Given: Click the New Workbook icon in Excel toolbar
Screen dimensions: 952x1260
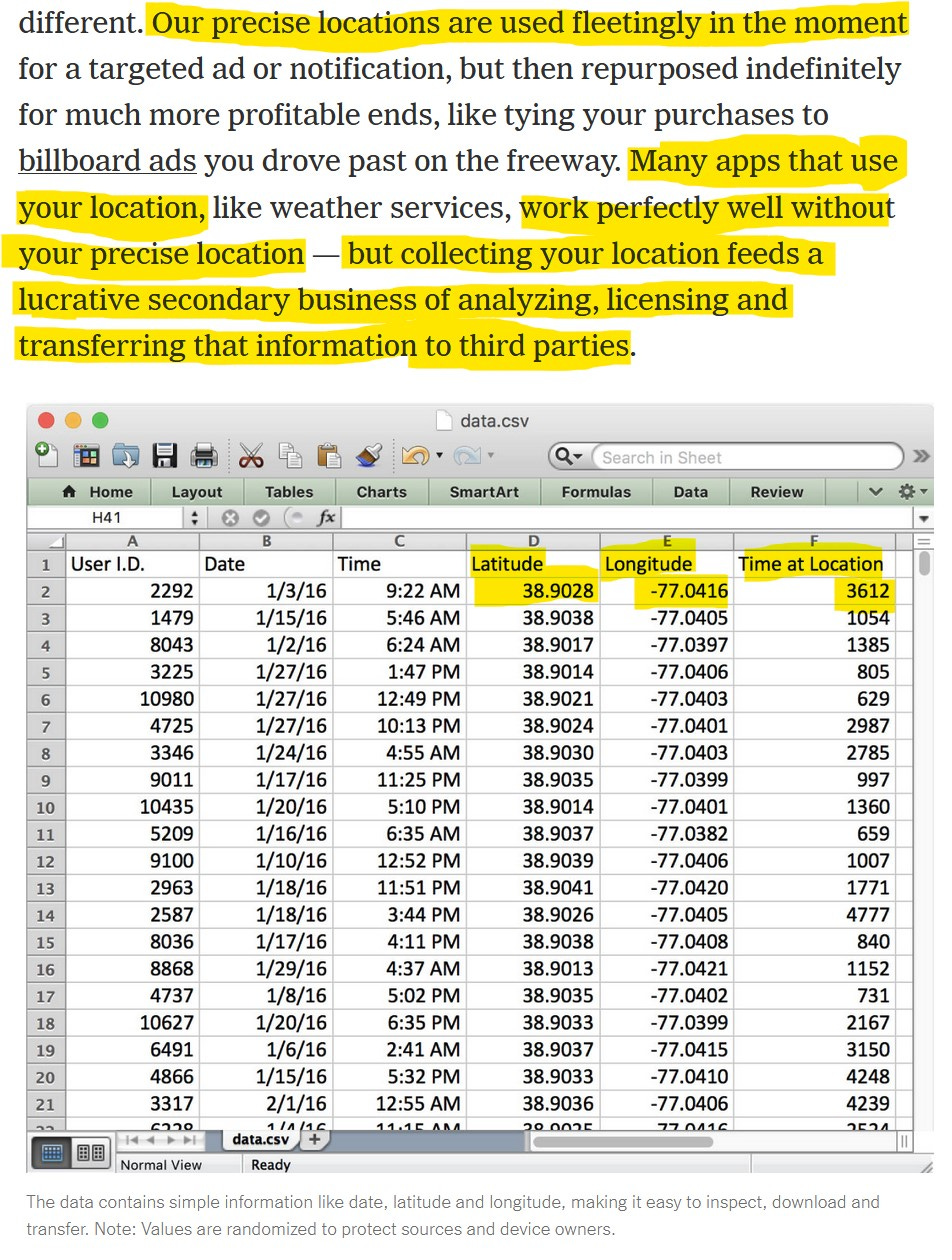Looking at the screenshot, I should [x=47, y=455].
